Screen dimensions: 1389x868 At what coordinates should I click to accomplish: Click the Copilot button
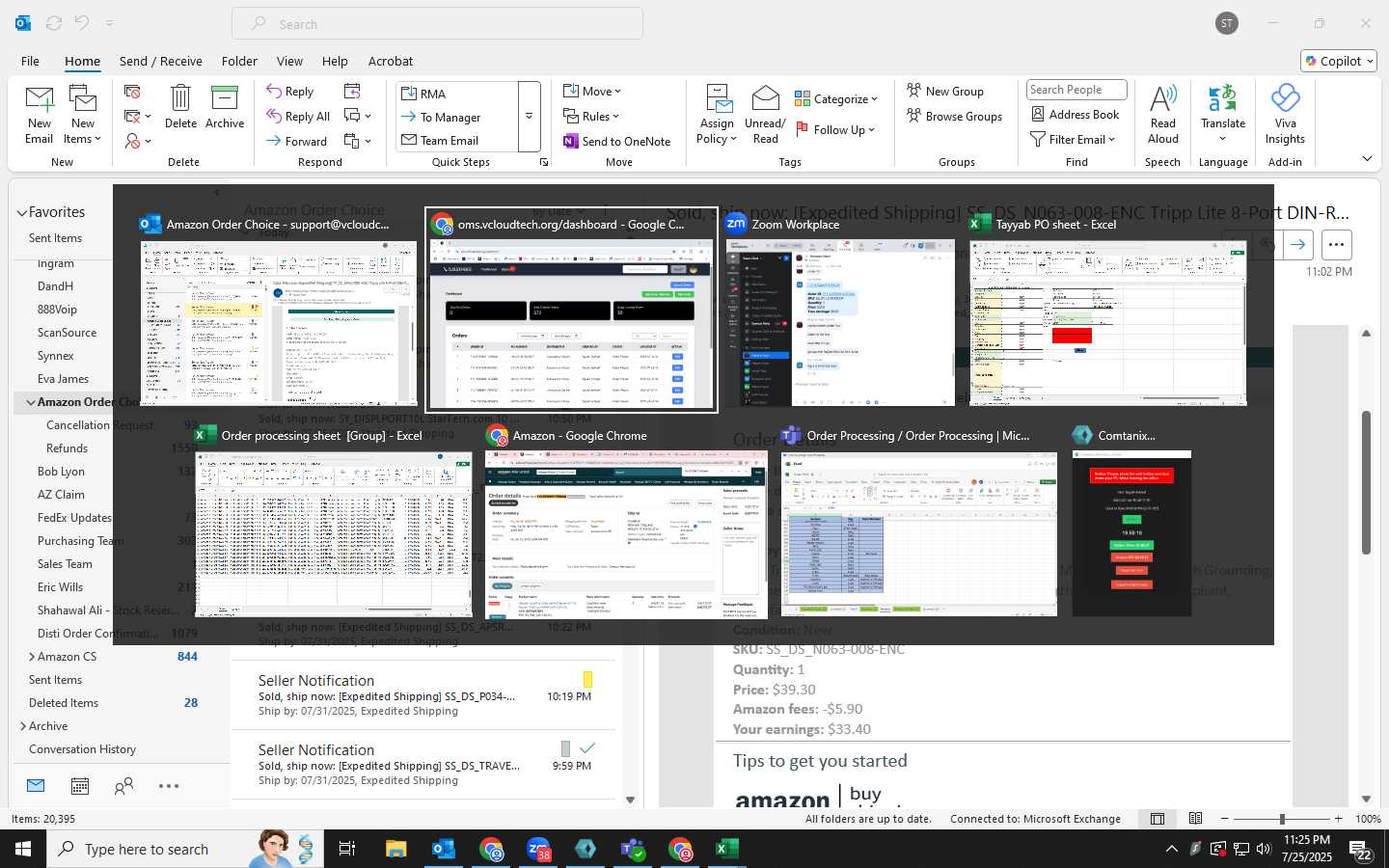(x=1339, y=61)
